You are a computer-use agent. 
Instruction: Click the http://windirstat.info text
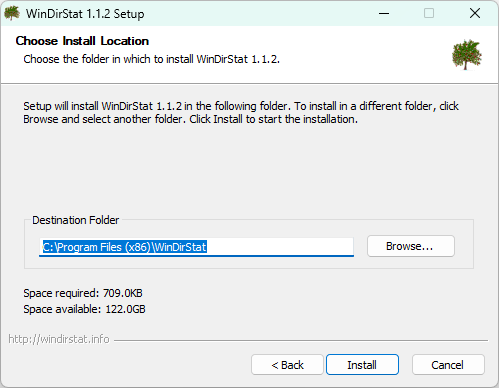[59, 339]
